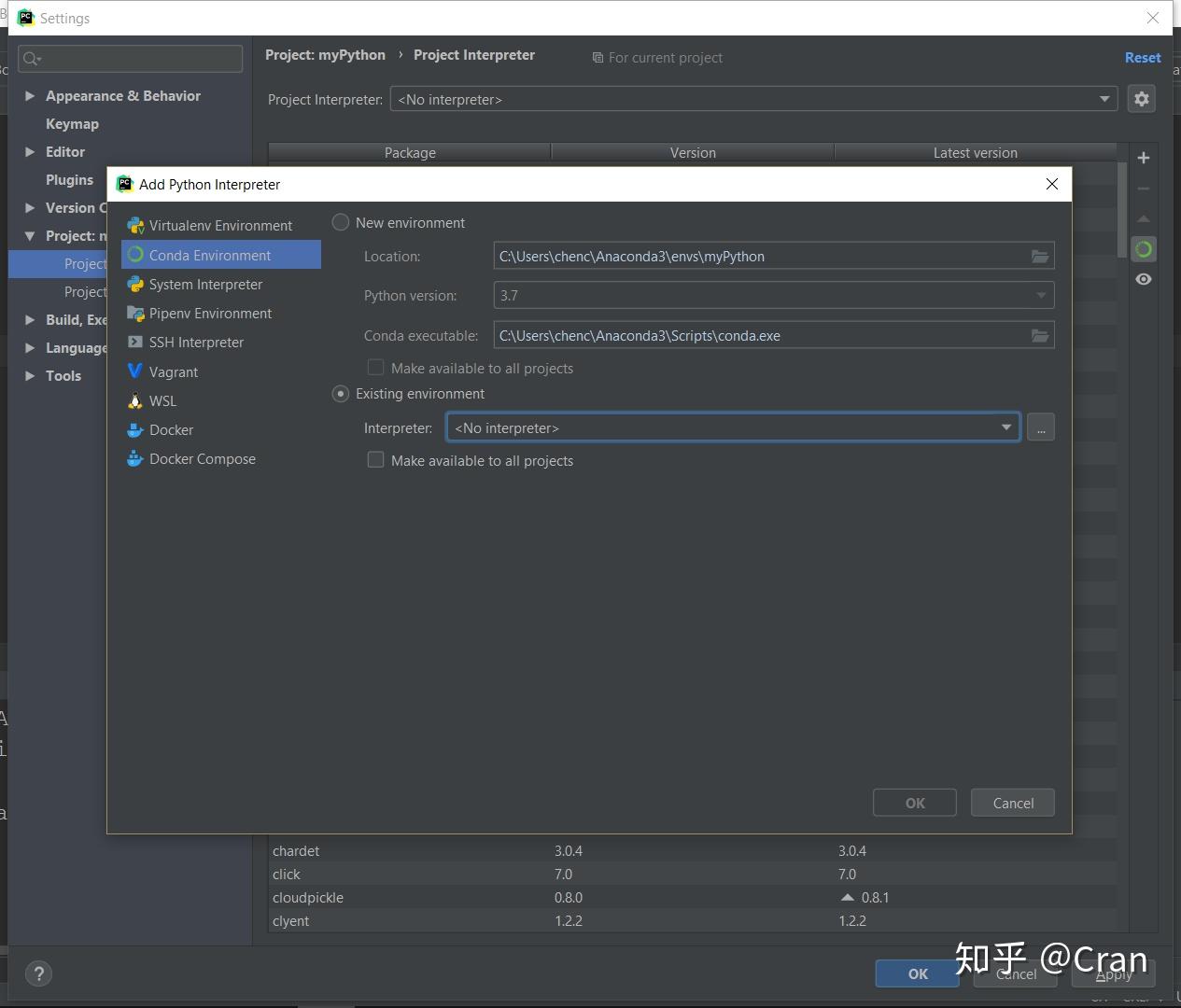Click the package list scrollbar thumb
The width and height of the screenshot is (1181, 1008).
click(1122, 209)
